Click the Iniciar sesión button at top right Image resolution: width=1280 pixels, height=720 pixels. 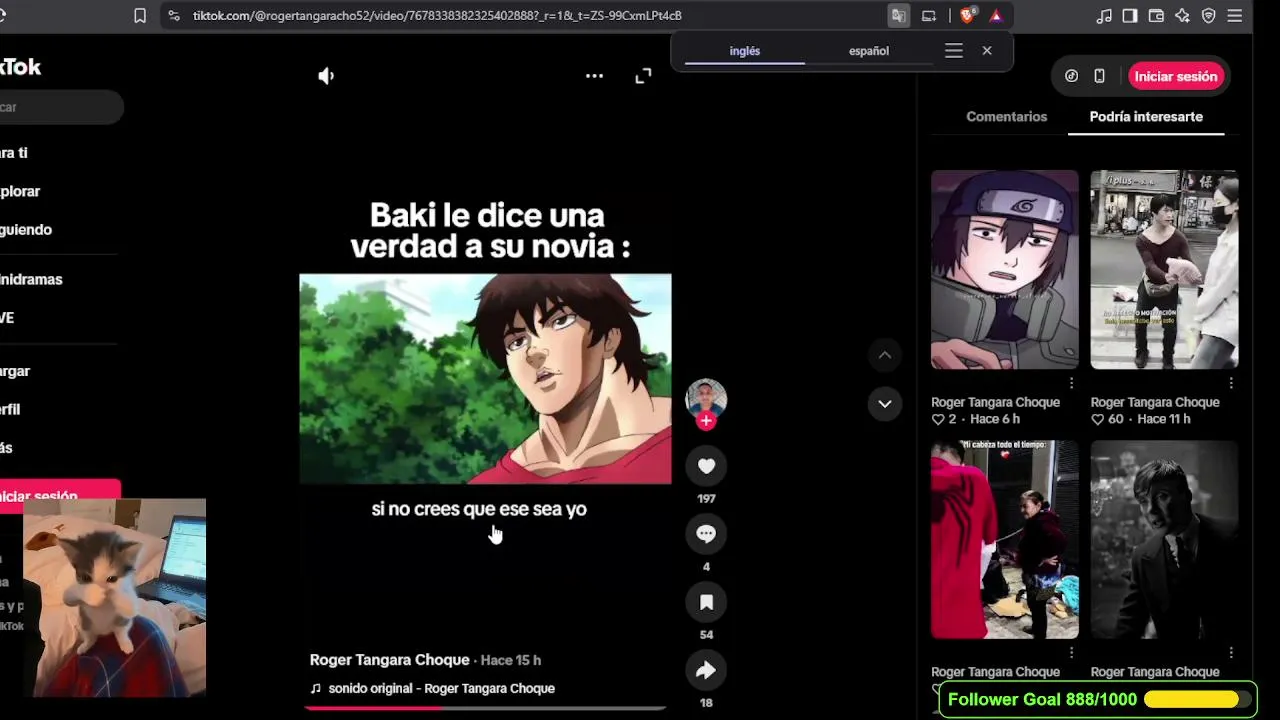tap(1176, 76)
